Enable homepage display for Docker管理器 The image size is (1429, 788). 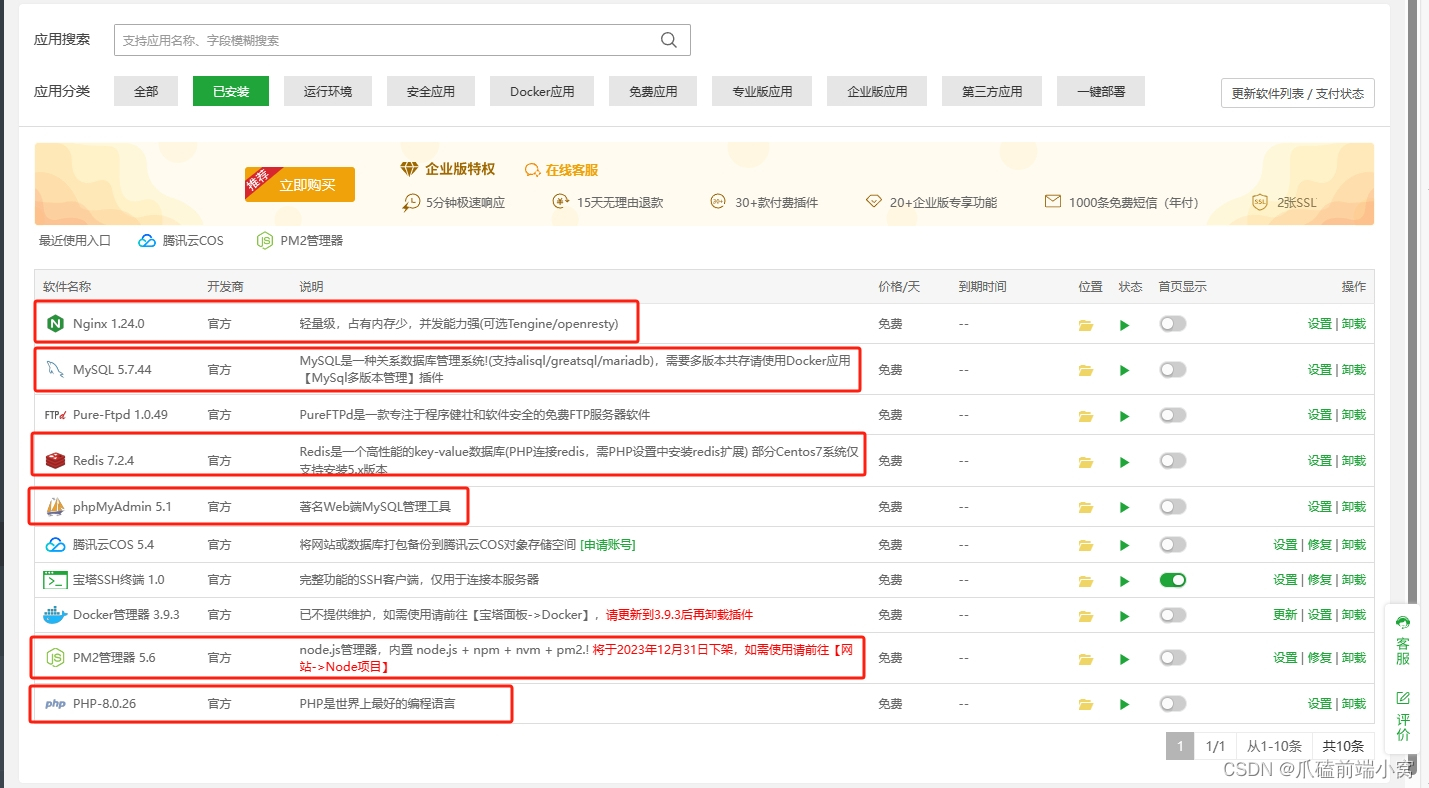pos(1172,614)
